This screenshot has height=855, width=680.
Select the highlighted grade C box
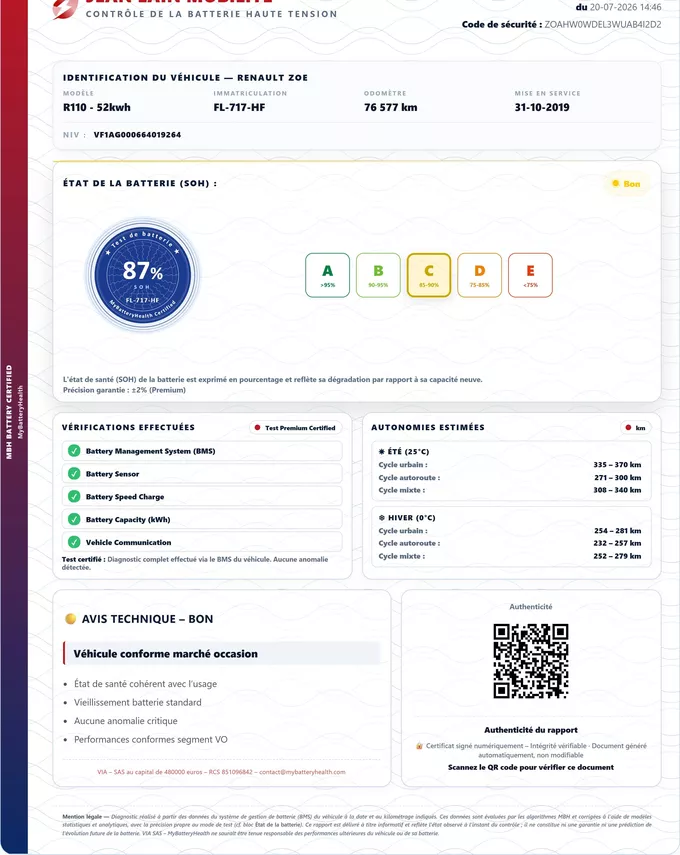(x=429, y=275)
